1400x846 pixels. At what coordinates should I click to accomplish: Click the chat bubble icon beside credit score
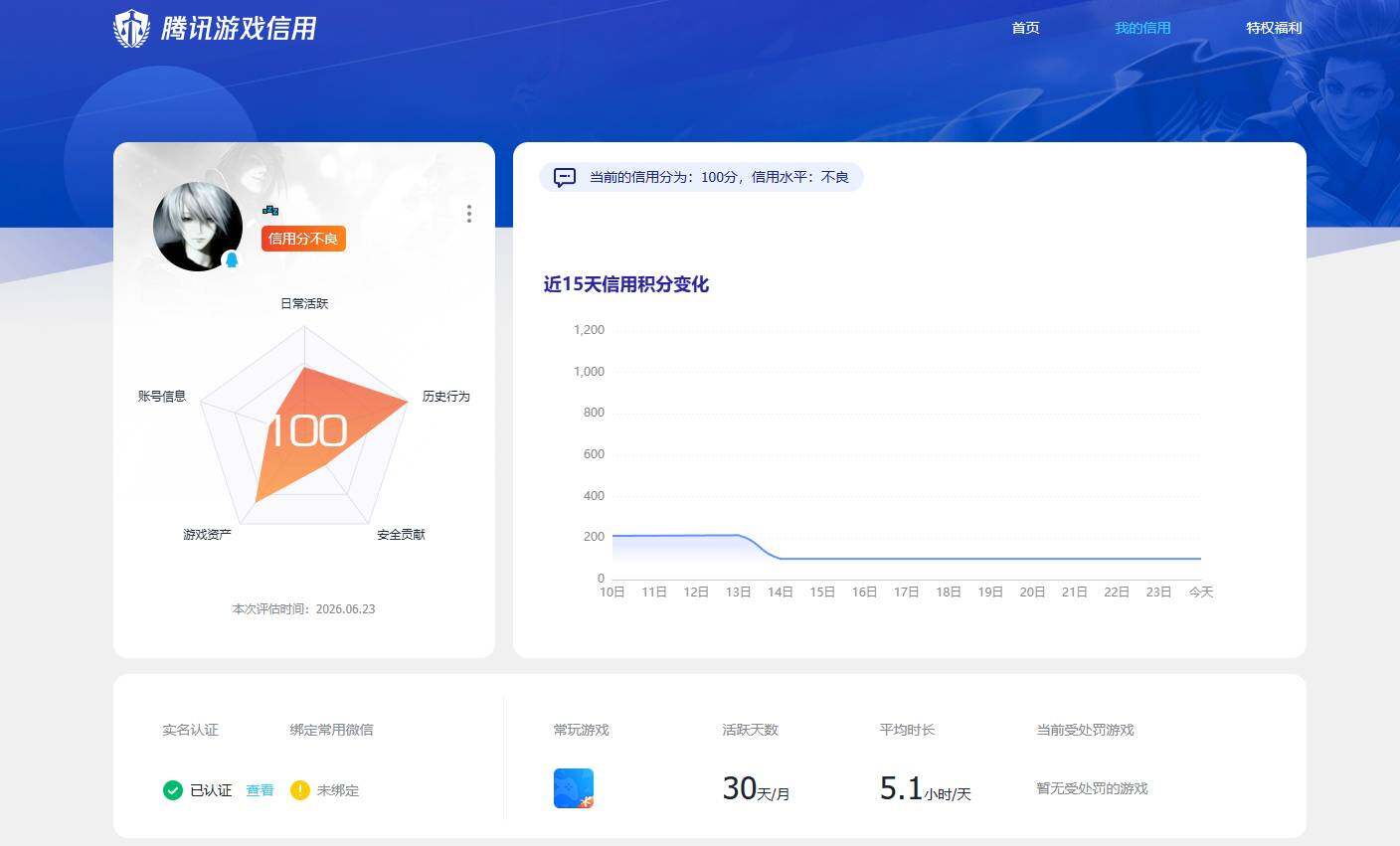pyautogui.click(x=565, y=178)
